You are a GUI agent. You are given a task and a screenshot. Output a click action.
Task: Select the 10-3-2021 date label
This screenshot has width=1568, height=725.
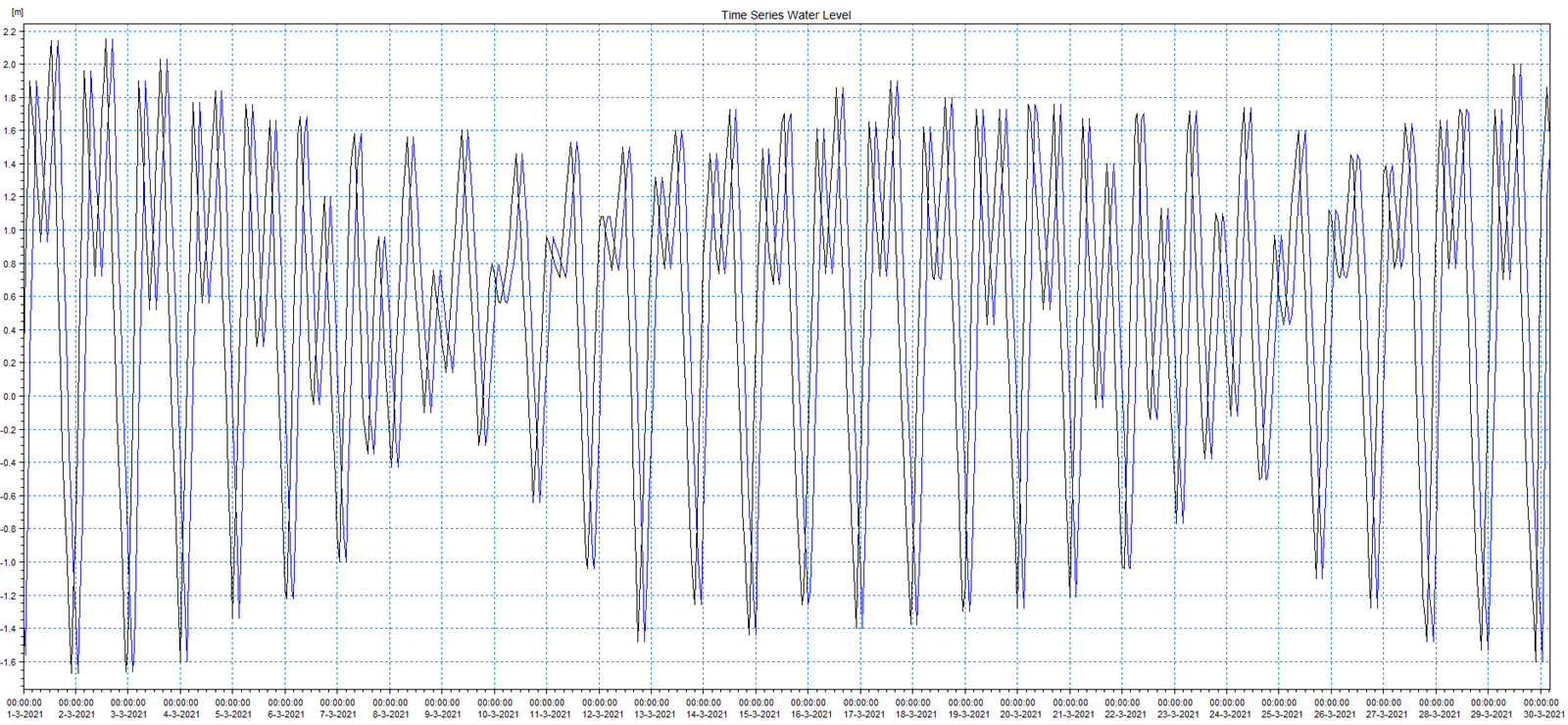pyautogui.click(x=497, y=714)
